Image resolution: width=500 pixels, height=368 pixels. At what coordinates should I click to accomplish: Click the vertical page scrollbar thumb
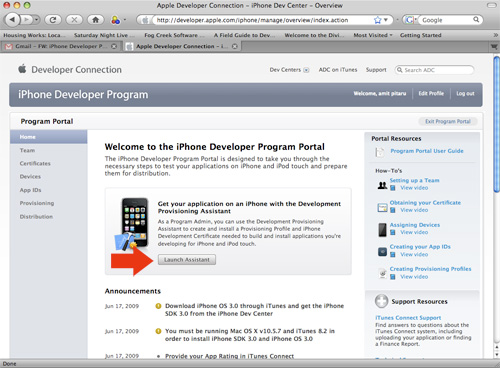click(496, 124)
